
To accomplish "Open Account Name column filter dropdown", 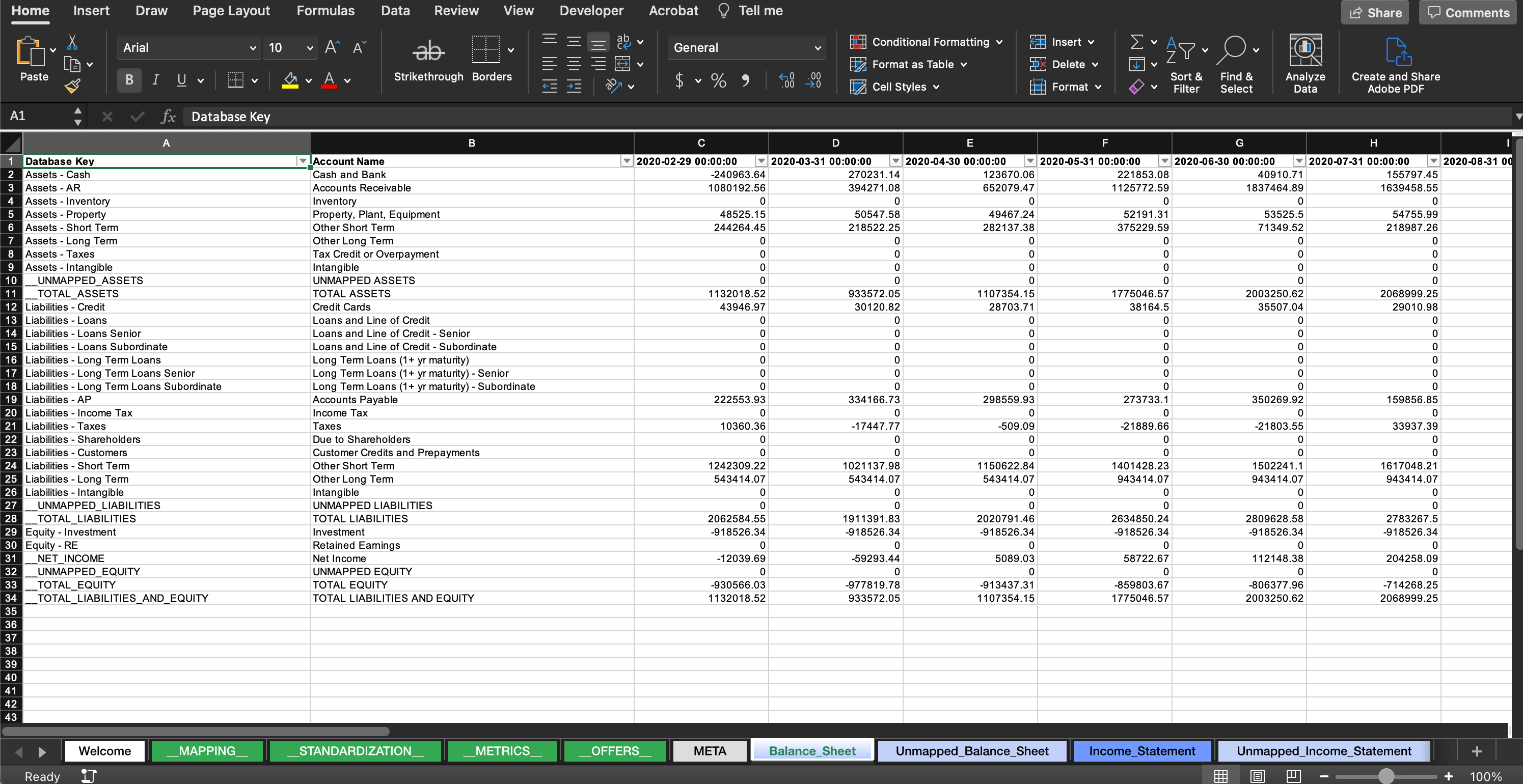I will 626,161.
